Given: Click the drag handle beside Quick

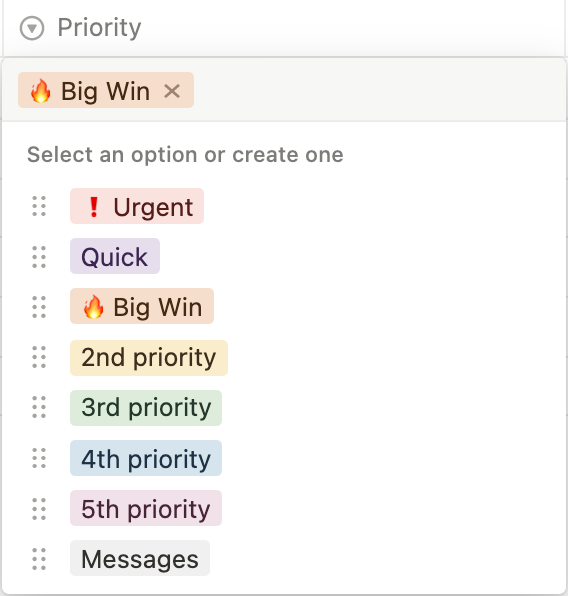Looking at the screenshot, I should pos(39,257).
